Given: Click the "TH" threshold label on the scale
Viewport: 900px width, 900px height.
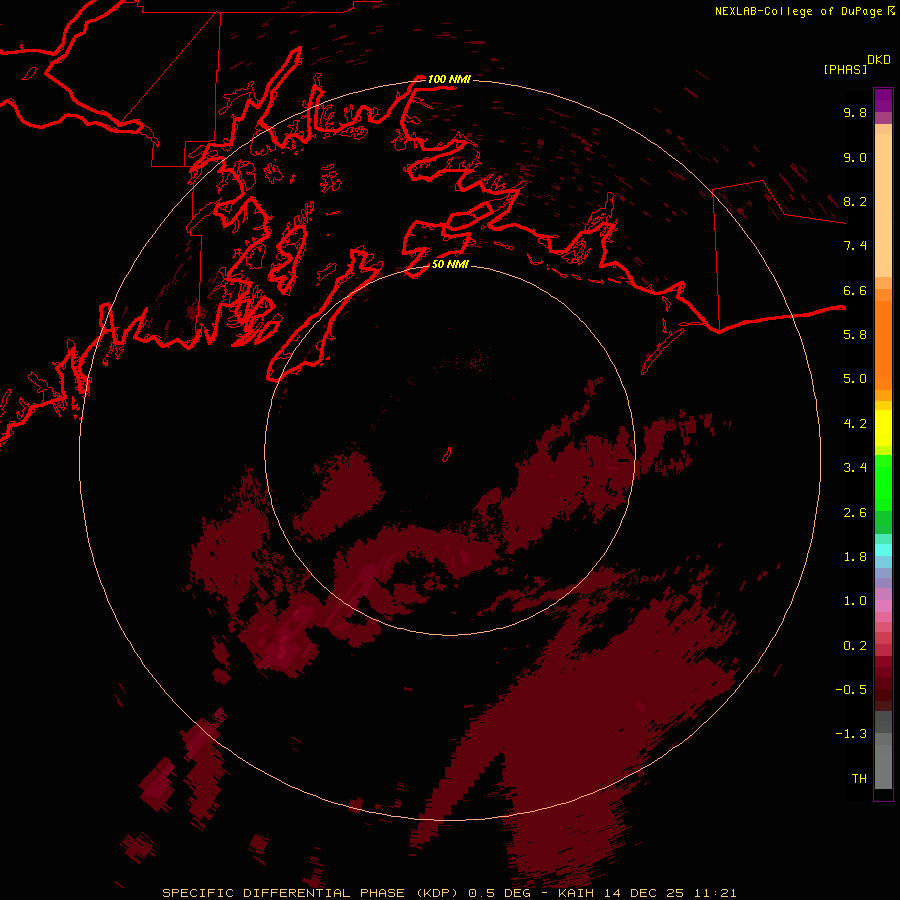Looking at the screenshot, I should pyautogui.click(x=859, y=779).
